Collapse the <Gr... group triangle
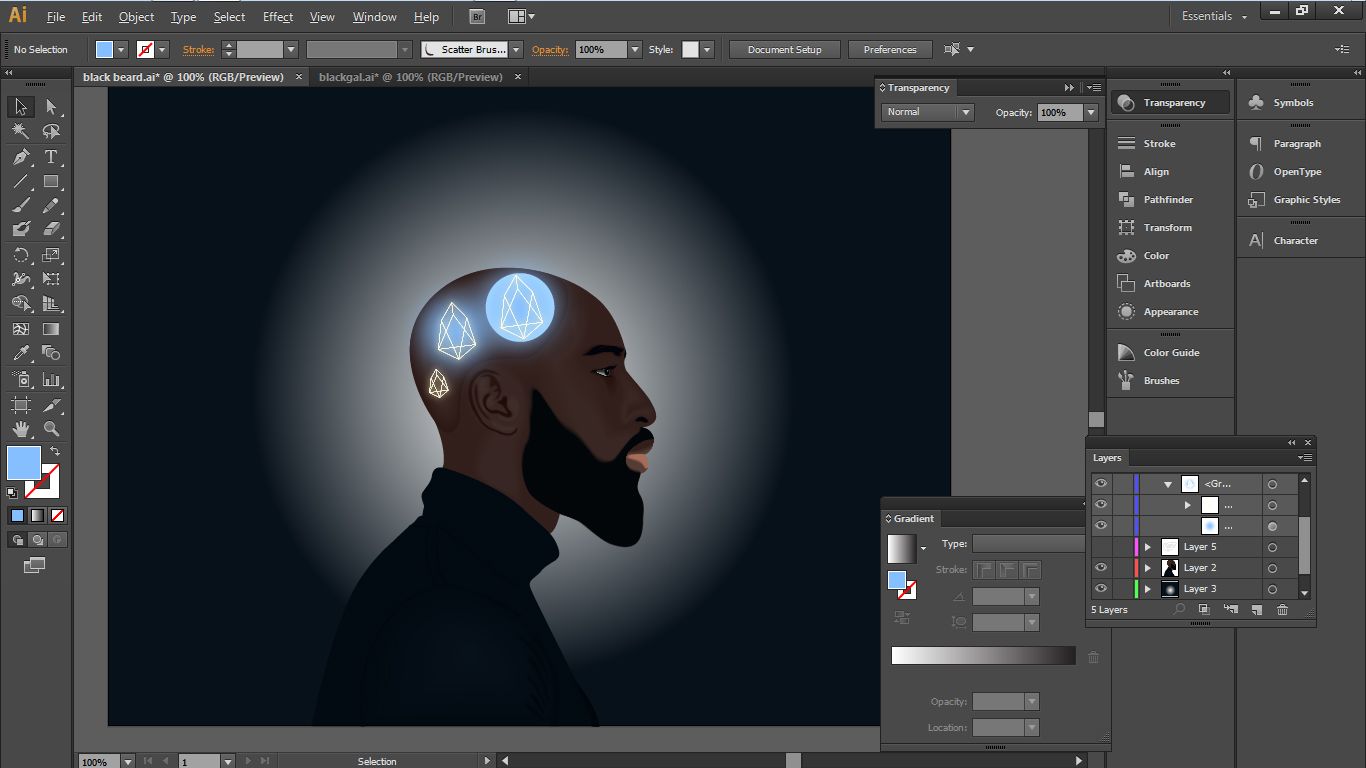 click(1168, 484)
